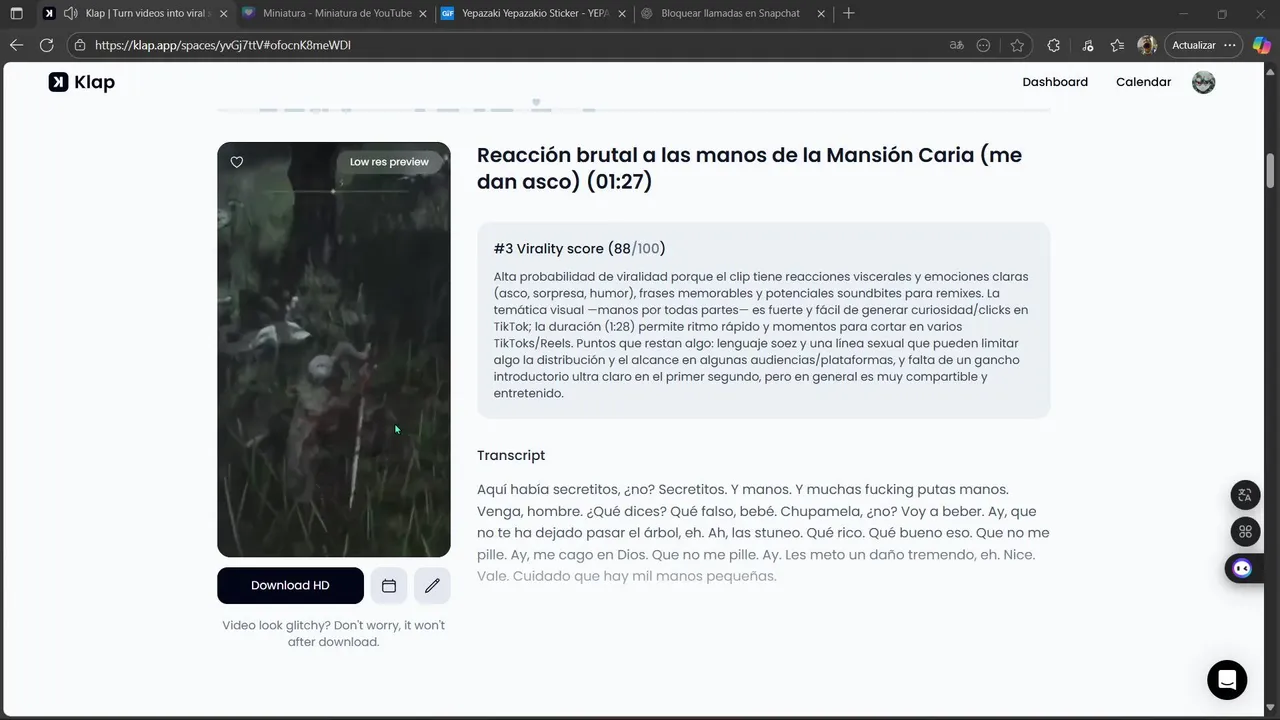The image size is (1280, 720).
Task: View site information lock icon
Action: pos(80,45)
